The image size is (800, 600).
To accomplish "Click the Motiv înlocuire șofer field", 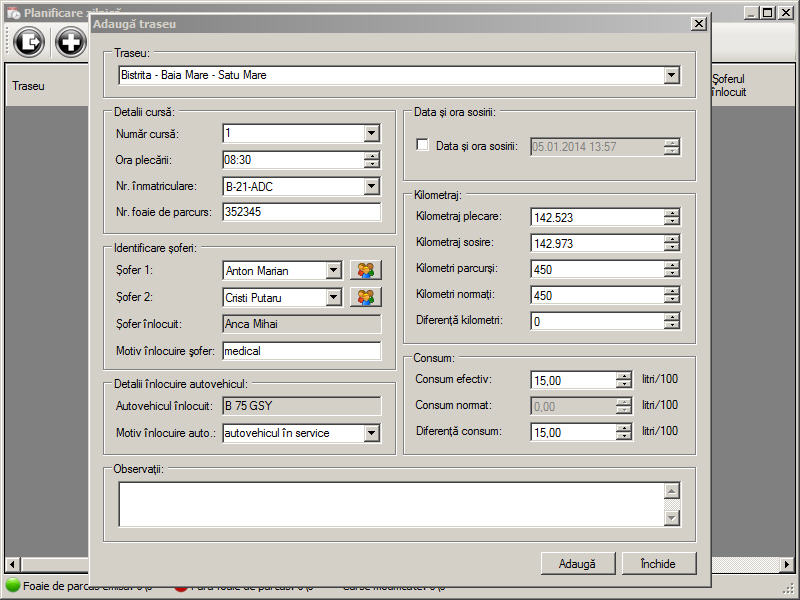I will 302,351.
